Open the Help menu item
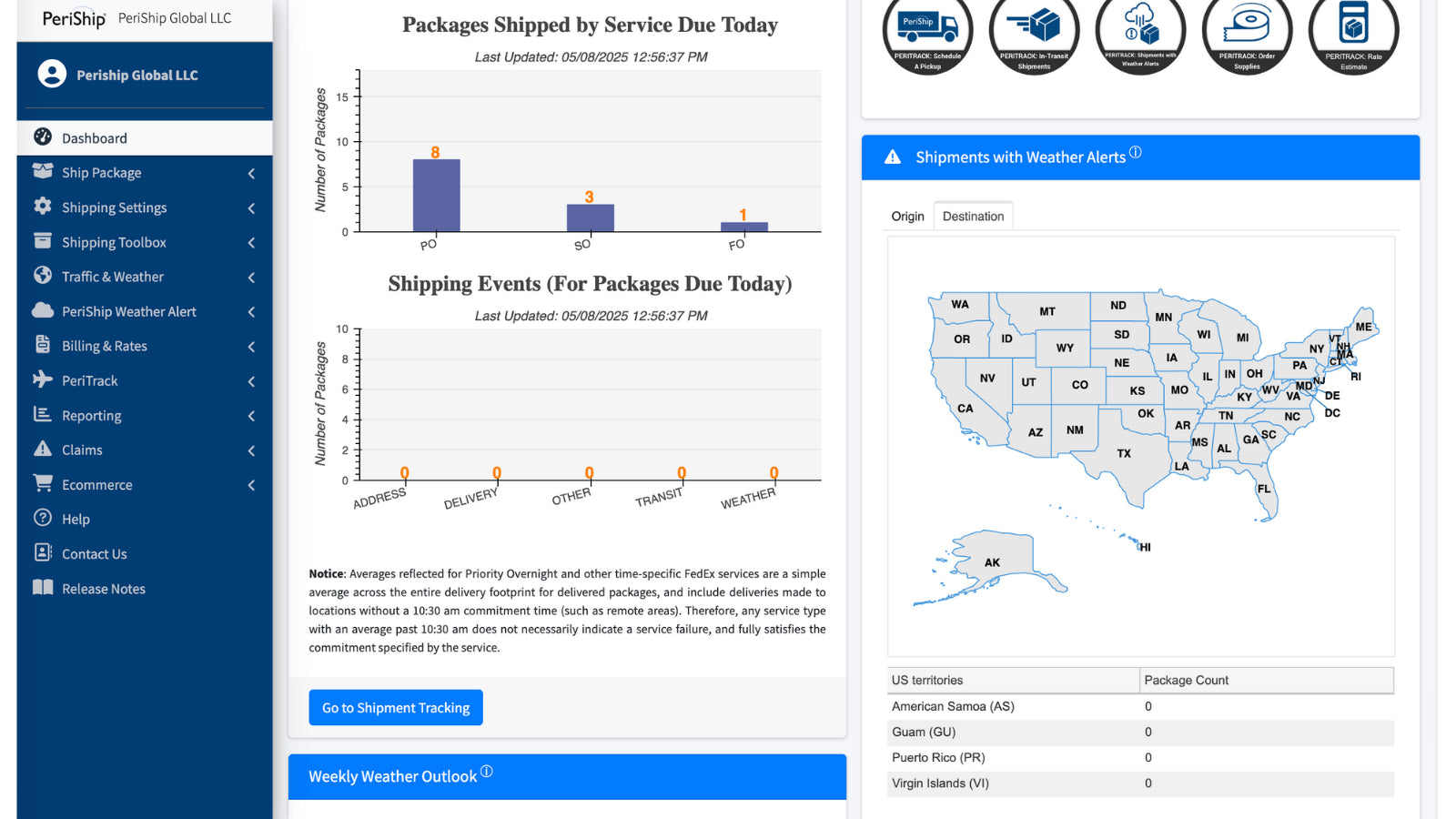 click(145, 519)
